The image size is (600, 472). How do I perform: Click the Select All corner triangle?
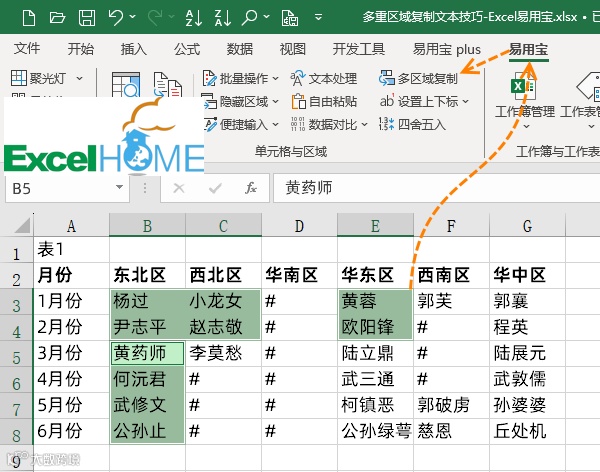[22, 225]
